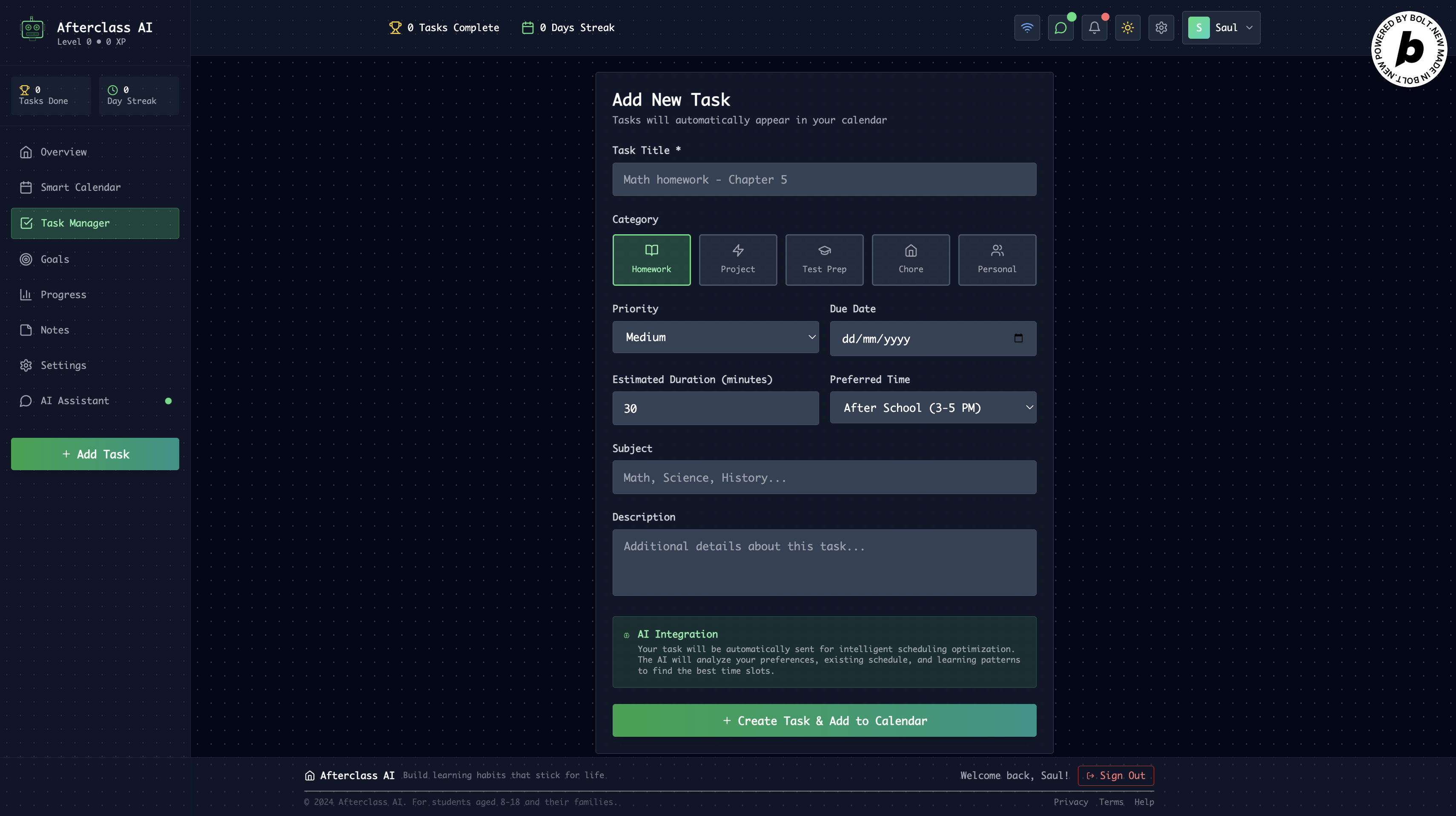This screenshot has width=1456, height=816.
Task: Open the Preferred Time dropdown
Action: tap(932, 407)
